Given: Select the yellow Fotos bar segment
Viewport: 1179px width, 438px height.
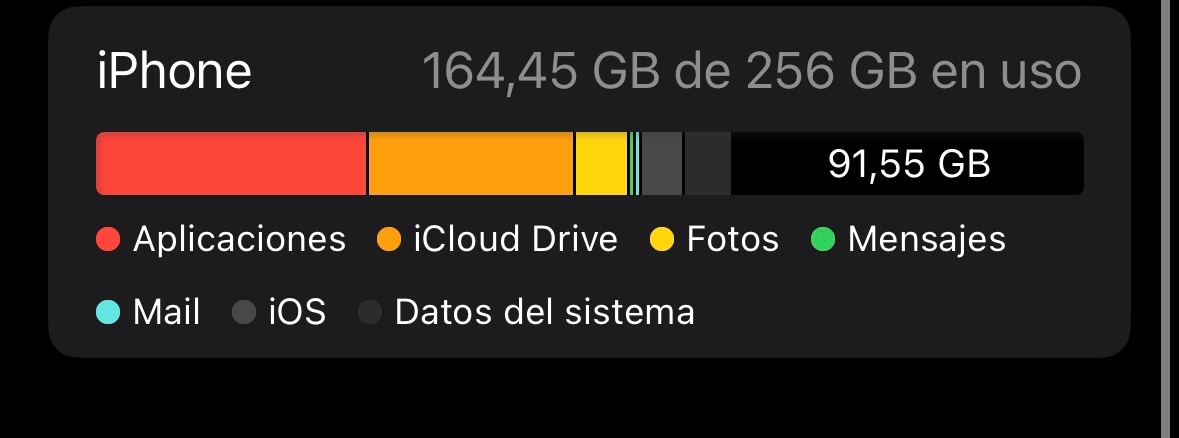Looking at the screenshot, I should (x=602, y=164).
